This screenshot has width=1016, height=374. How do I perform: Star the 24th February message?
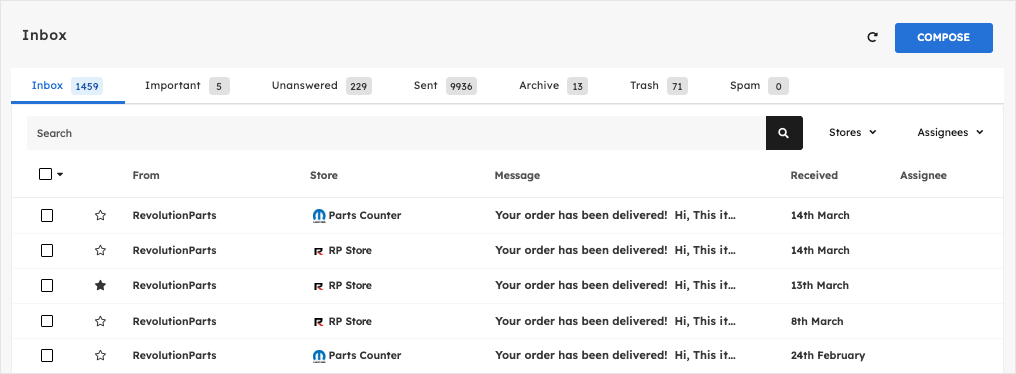[100, 355]
